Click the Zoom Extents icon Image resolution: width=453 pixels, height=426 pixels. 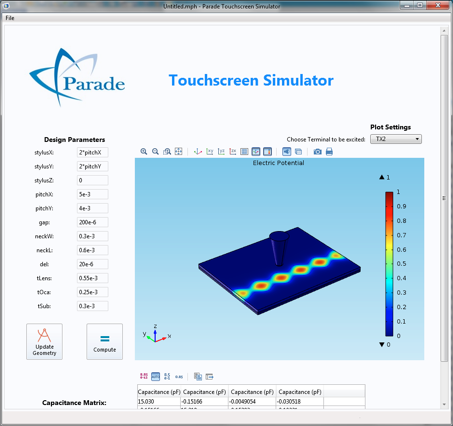pos(179,152)
